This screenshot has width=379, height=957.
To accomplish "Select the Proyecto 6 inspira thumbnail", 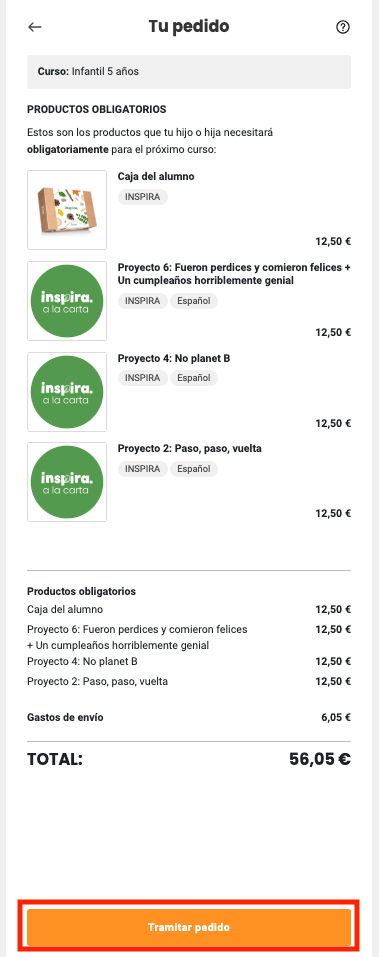I will [67, 301].
